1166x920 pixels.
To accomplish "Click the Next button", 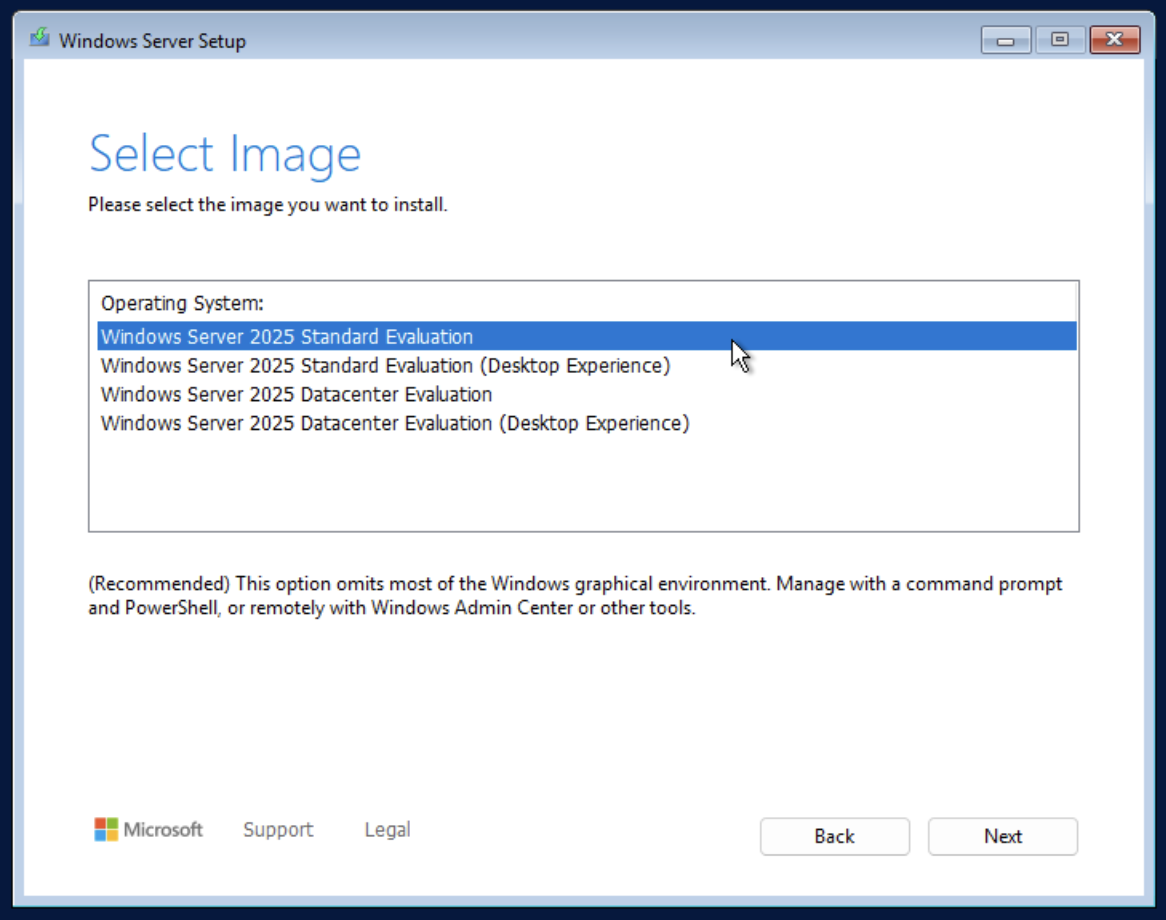I will tap(1002, 837).
